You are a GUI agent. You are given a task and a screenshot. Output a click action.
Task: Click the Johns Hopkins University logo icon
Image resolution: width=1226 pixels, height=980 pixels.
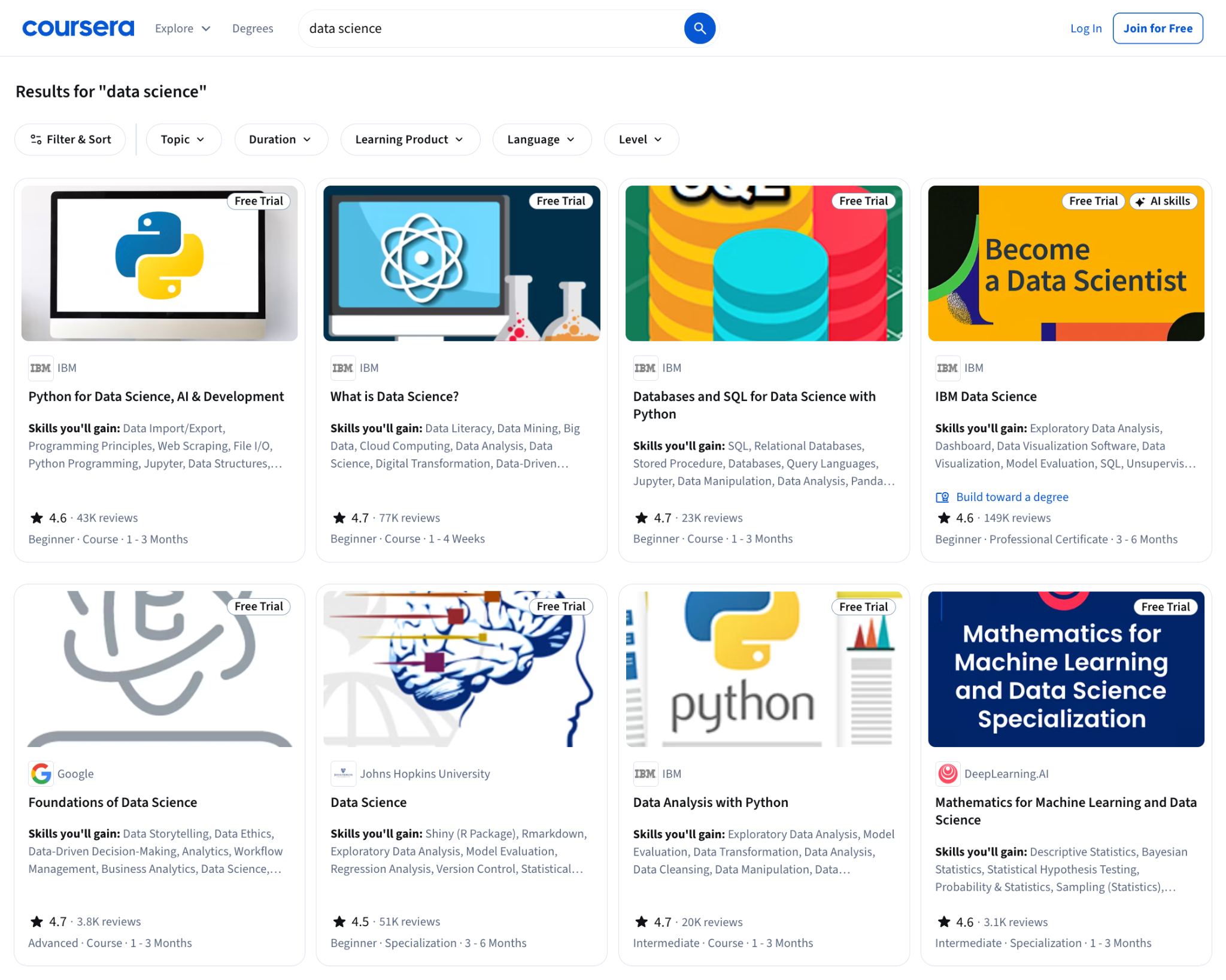[x=343, y=773]
